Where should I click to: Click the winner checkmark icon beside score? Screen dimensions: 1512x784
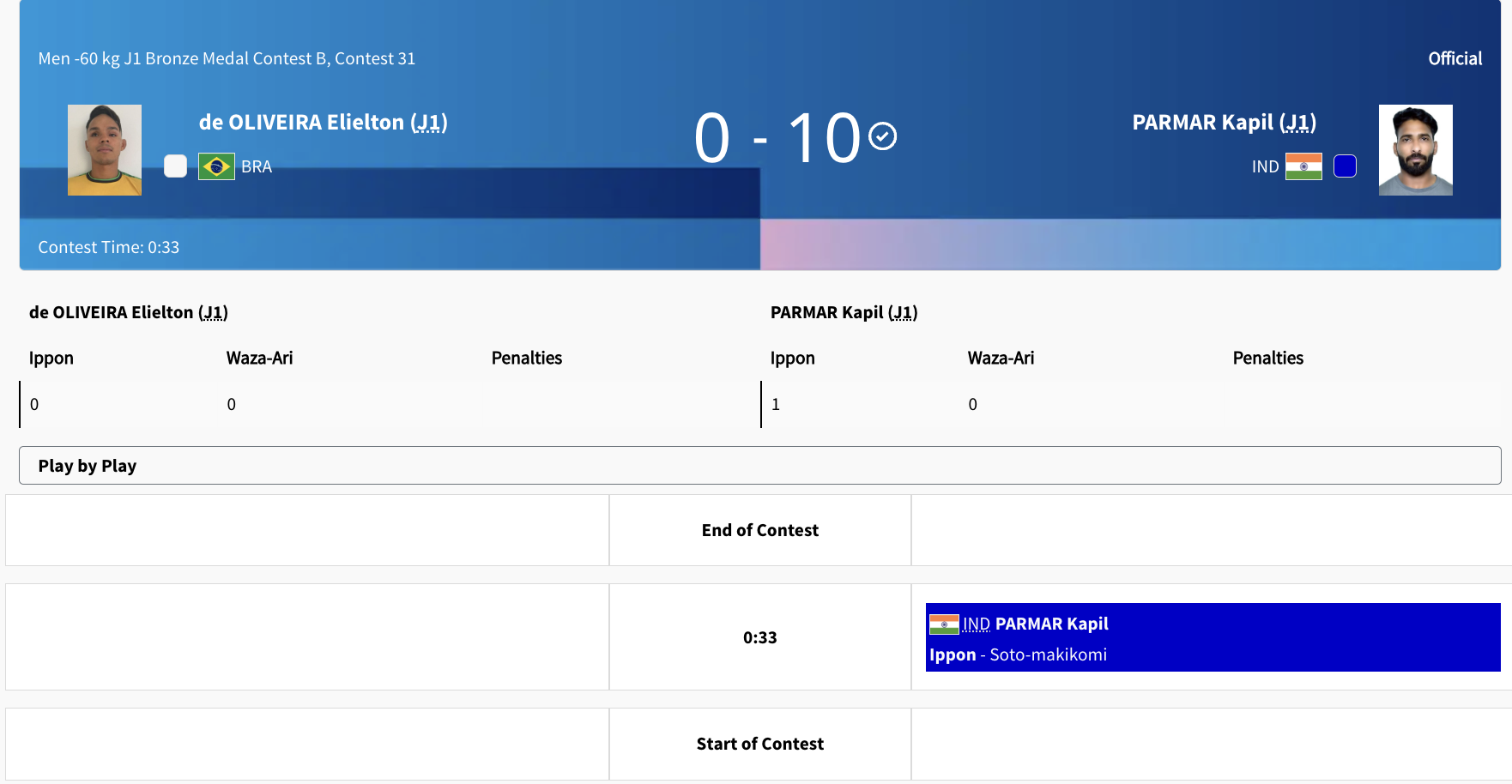882,136
